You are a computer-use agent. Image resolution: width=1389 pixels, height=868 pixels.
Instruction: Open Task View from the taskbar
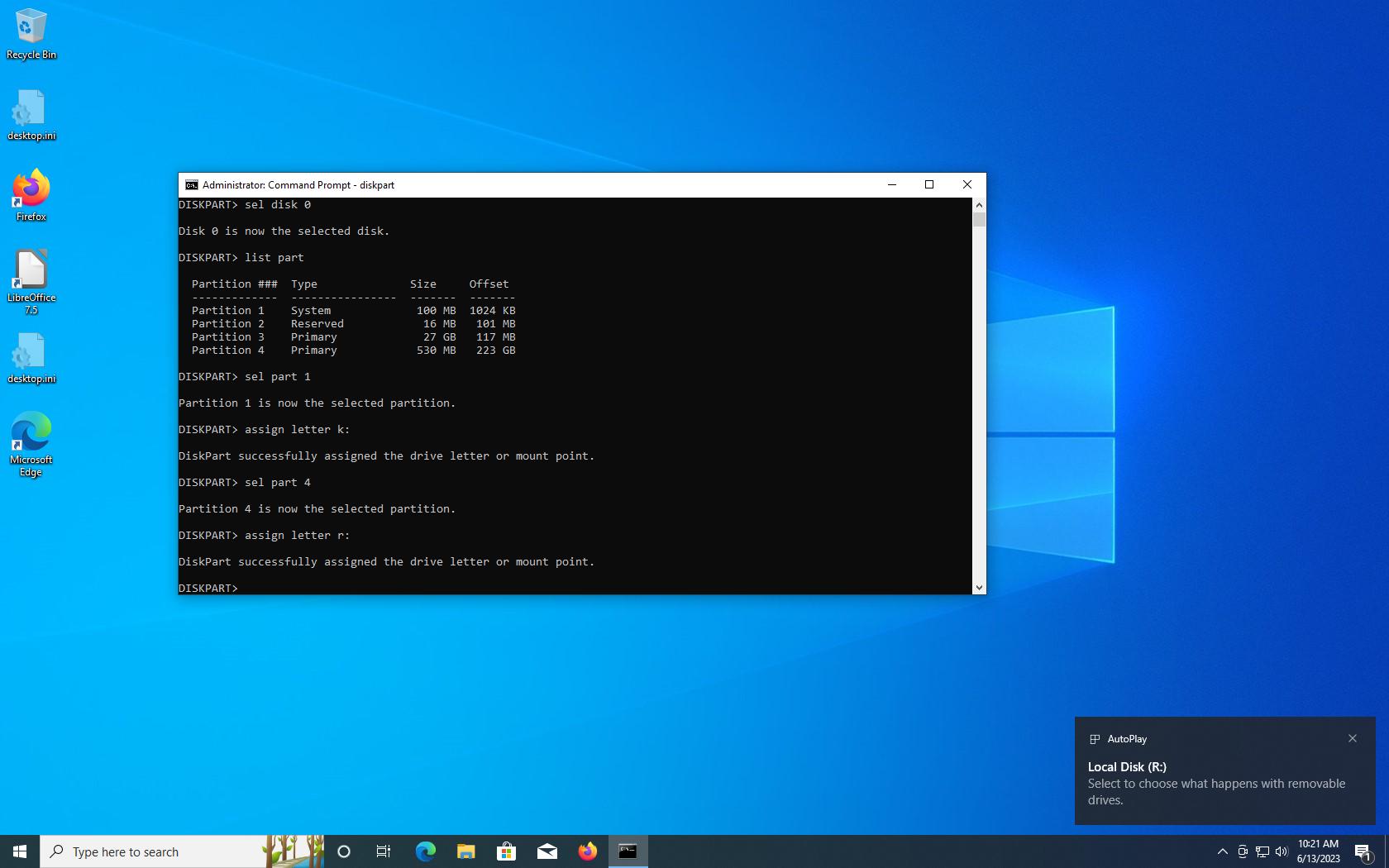[384, 851]
